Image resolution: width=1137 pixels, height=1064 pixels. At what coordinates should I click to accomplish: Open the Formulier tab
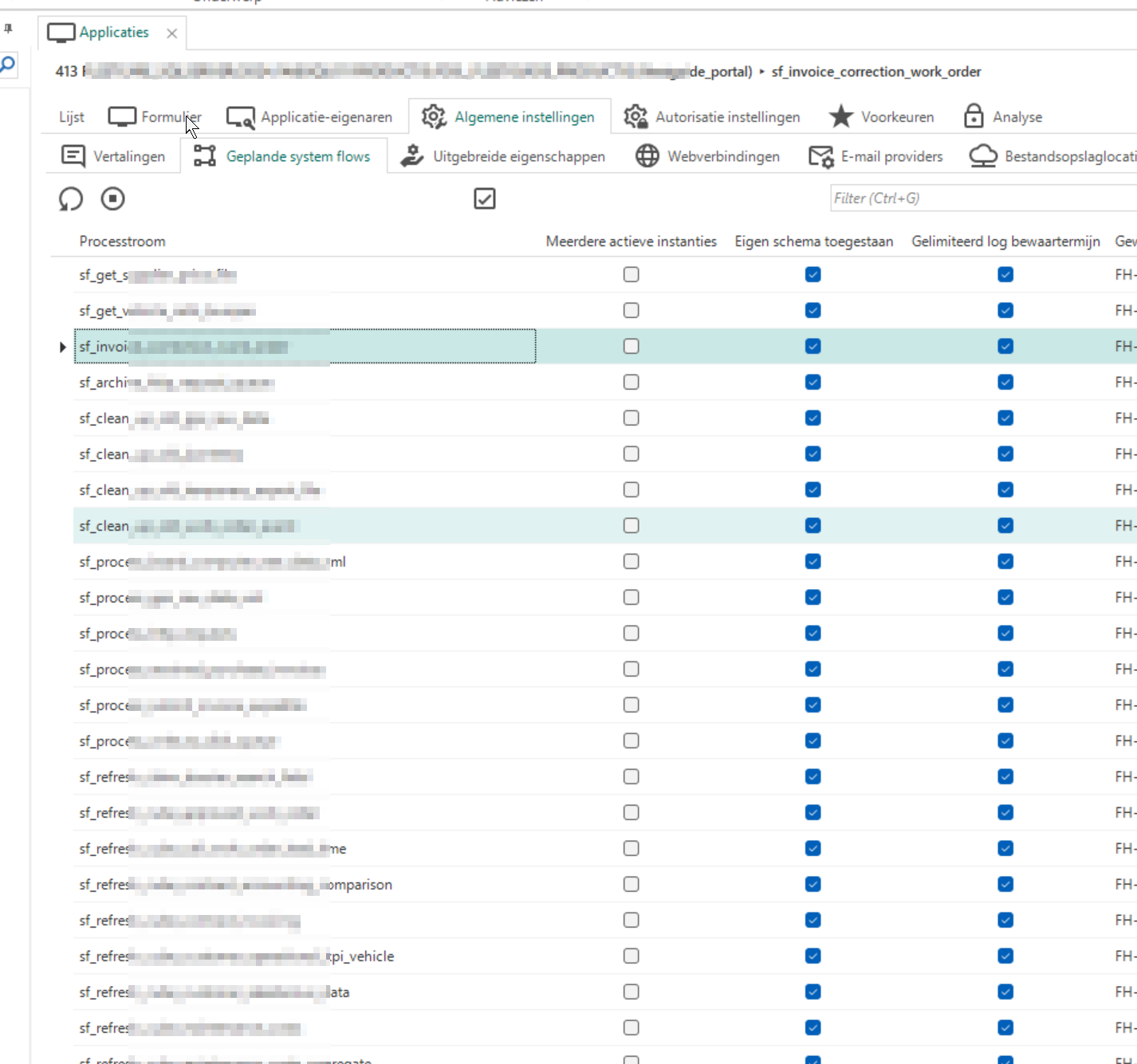tap(155, 117)
